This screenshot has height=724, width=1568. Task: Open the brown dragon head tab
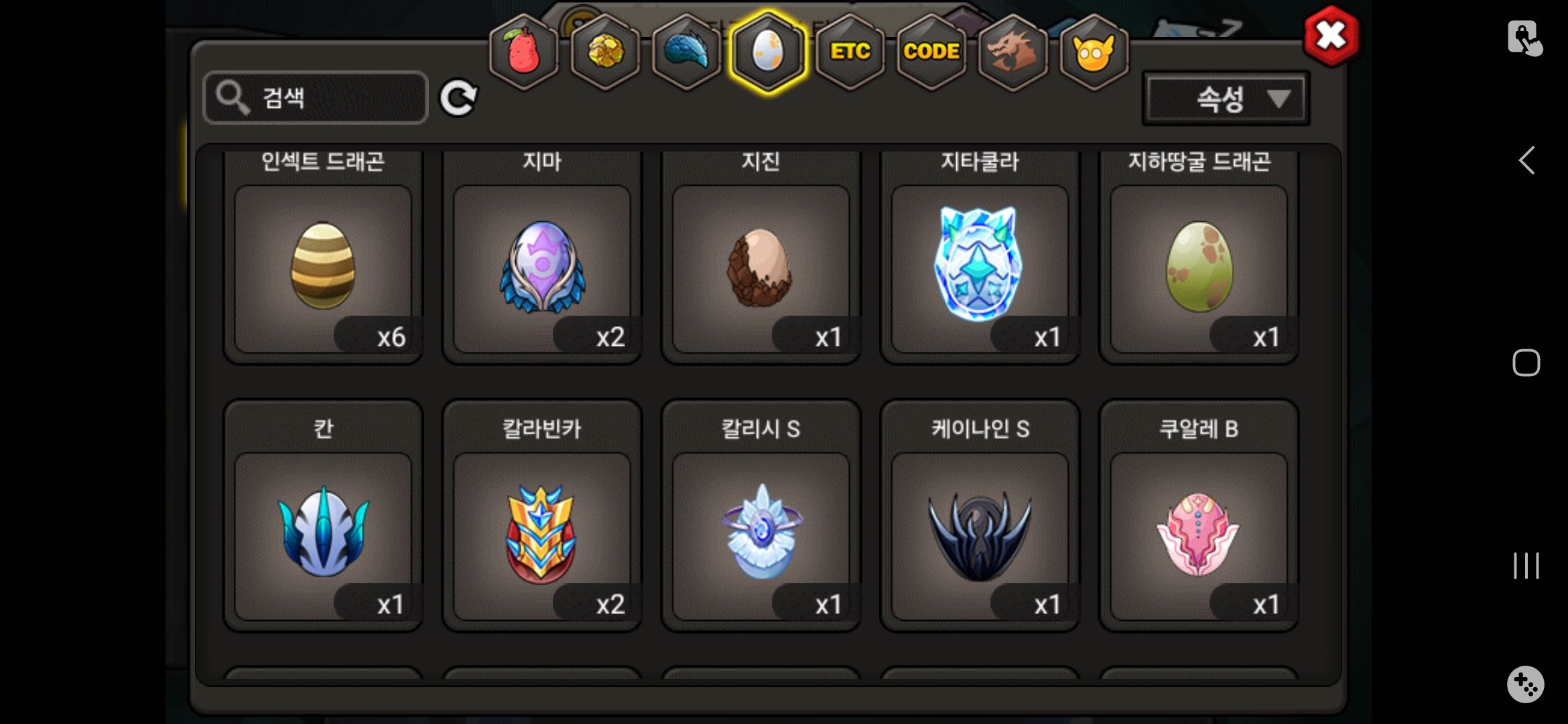(x=1012, y=52)
